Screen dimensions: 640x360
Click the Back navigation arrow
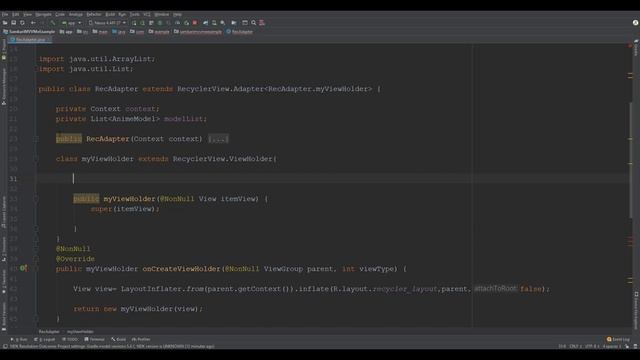33,23
